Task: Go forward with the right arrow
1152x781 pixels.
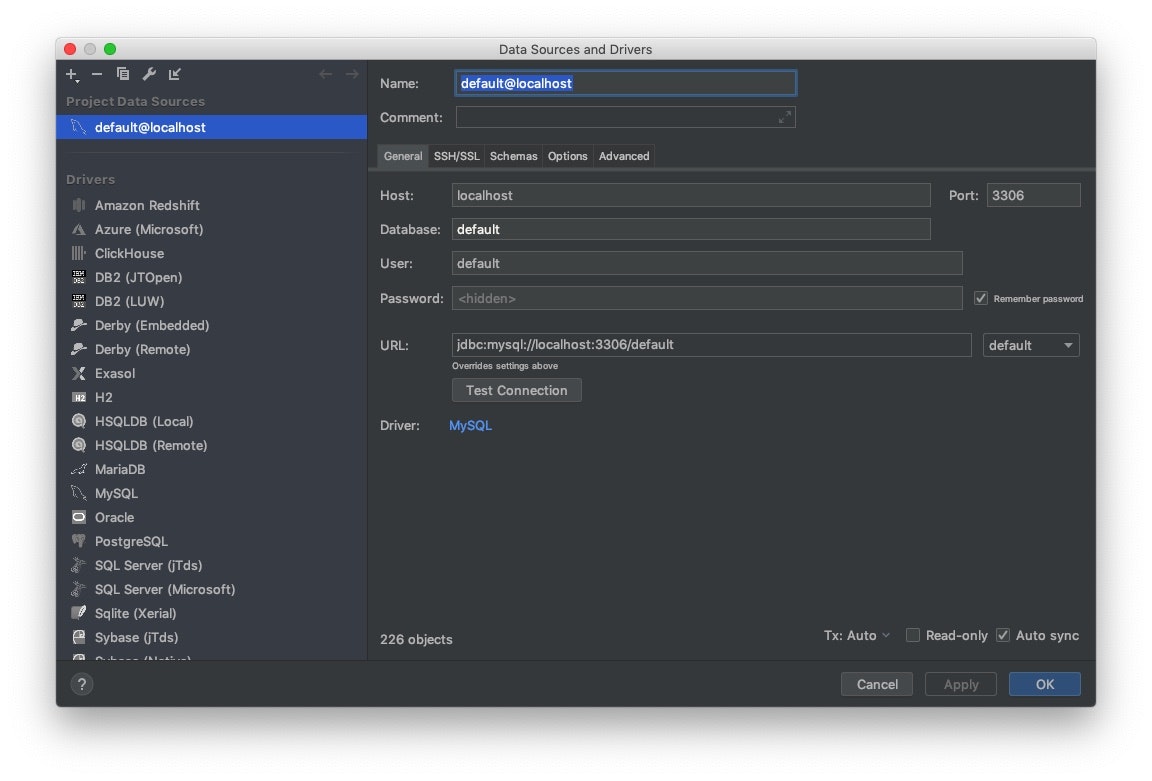Action: tap(352, 74)
